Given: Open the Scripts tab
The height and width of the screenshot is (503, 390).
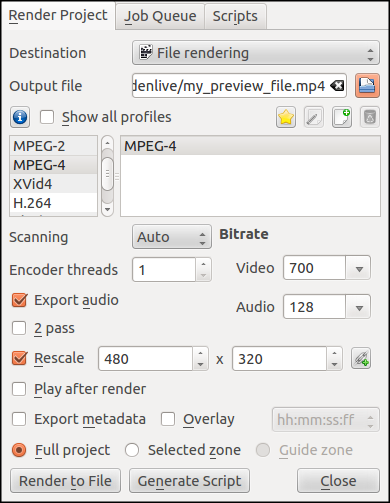Looking at the screenshot, I should (x=235, y=16).
